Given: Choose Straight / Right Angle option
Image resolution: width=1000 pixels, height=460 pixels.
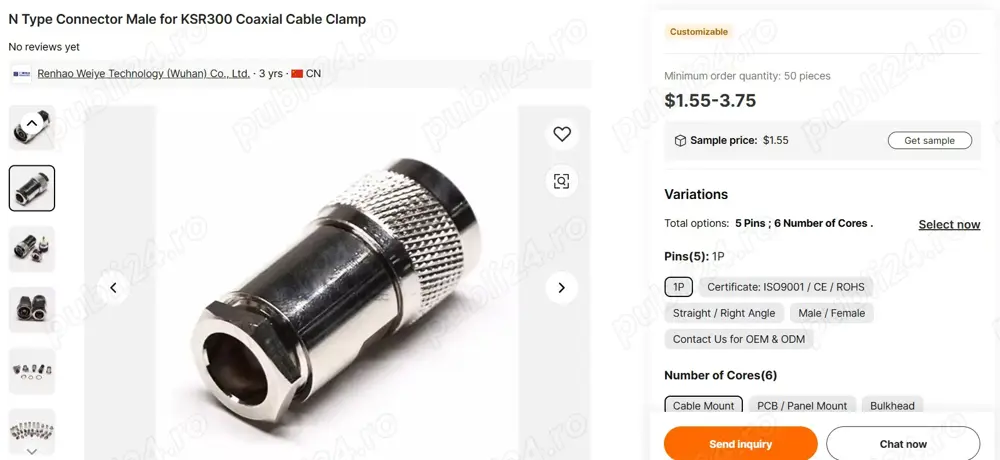Looking at the screenshot, I should point(724,313).
